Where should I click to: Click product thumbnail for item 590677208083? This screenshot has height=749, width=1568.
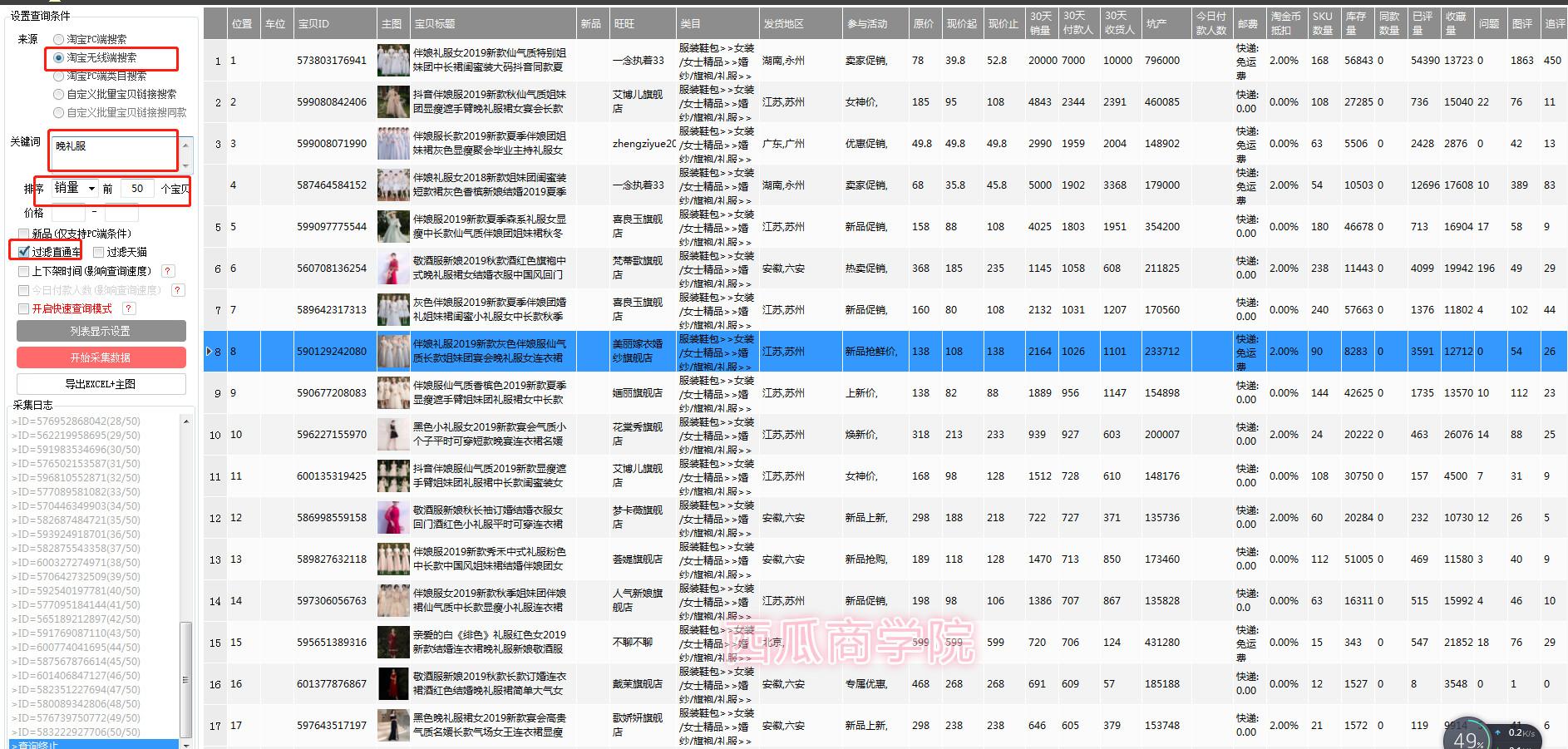(393, 393)
